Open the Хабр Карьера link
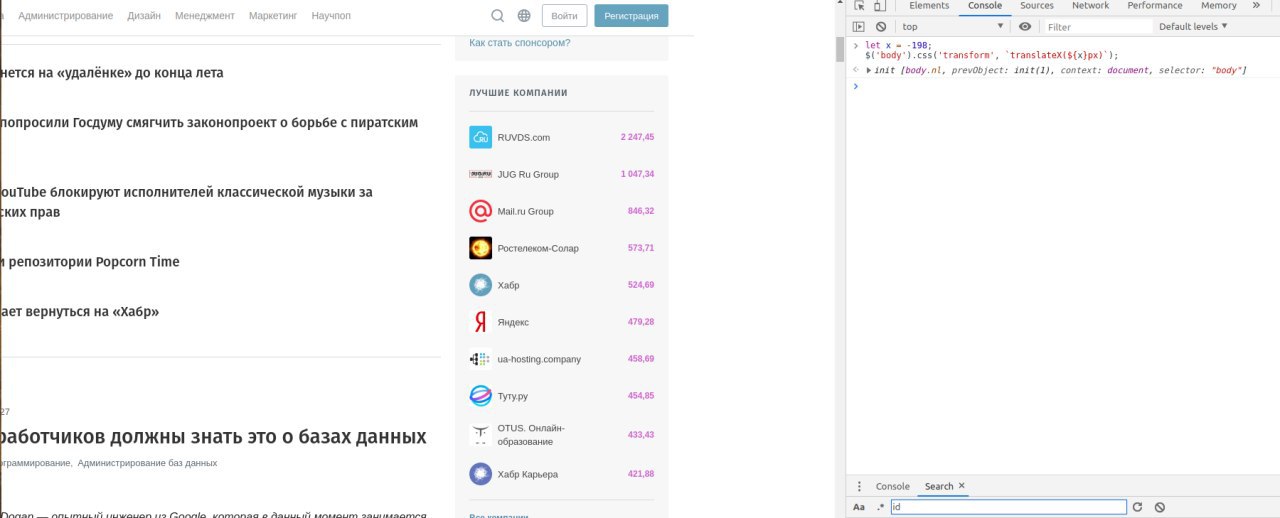The image size is (1280, 518). (528, 474)
